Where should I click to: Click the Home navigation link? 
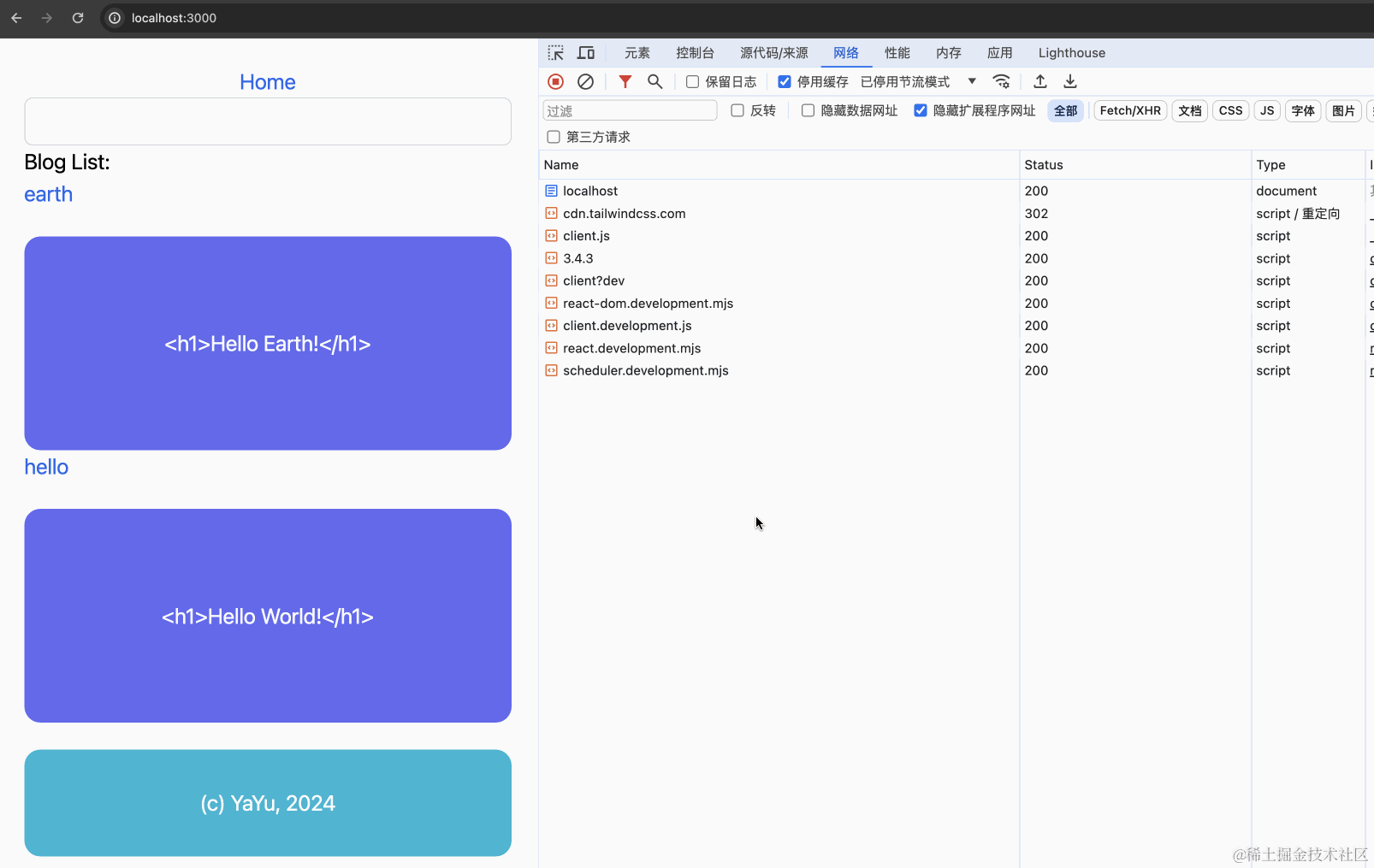pos(267,81)
